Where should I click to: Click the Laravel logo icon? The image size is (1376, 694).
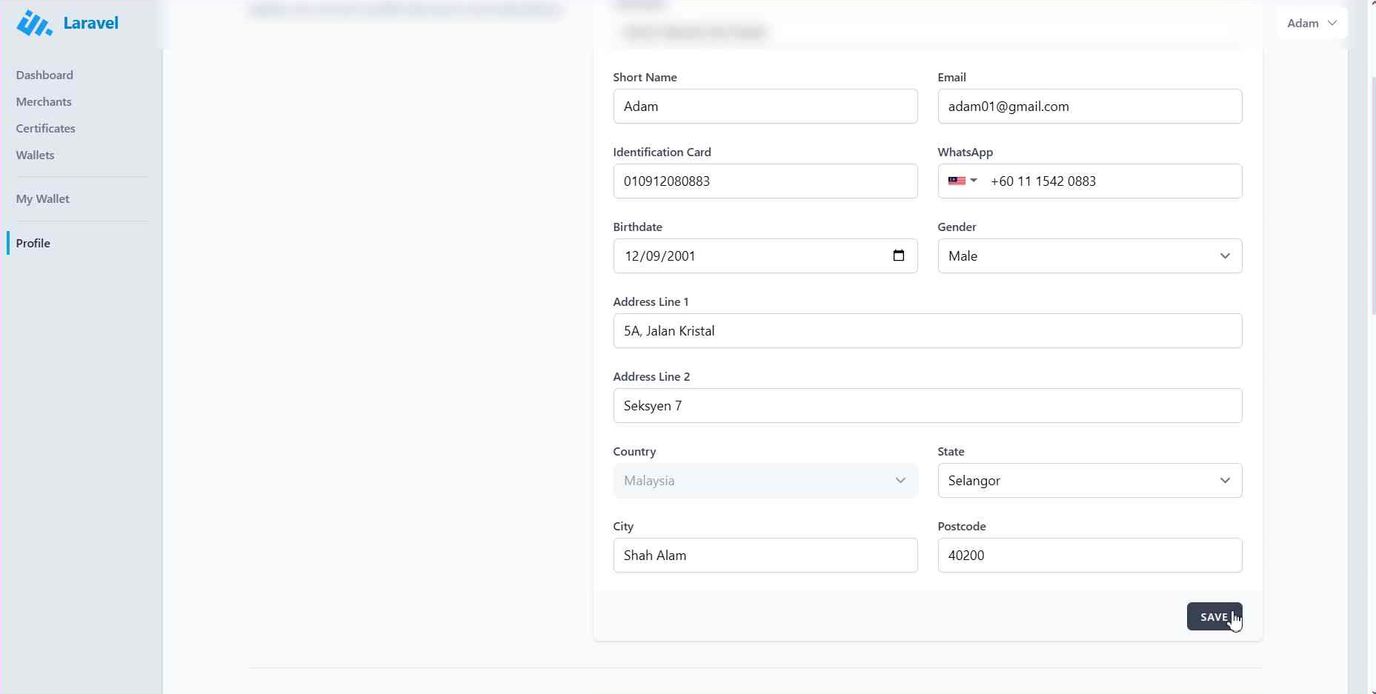click(34, 23)
